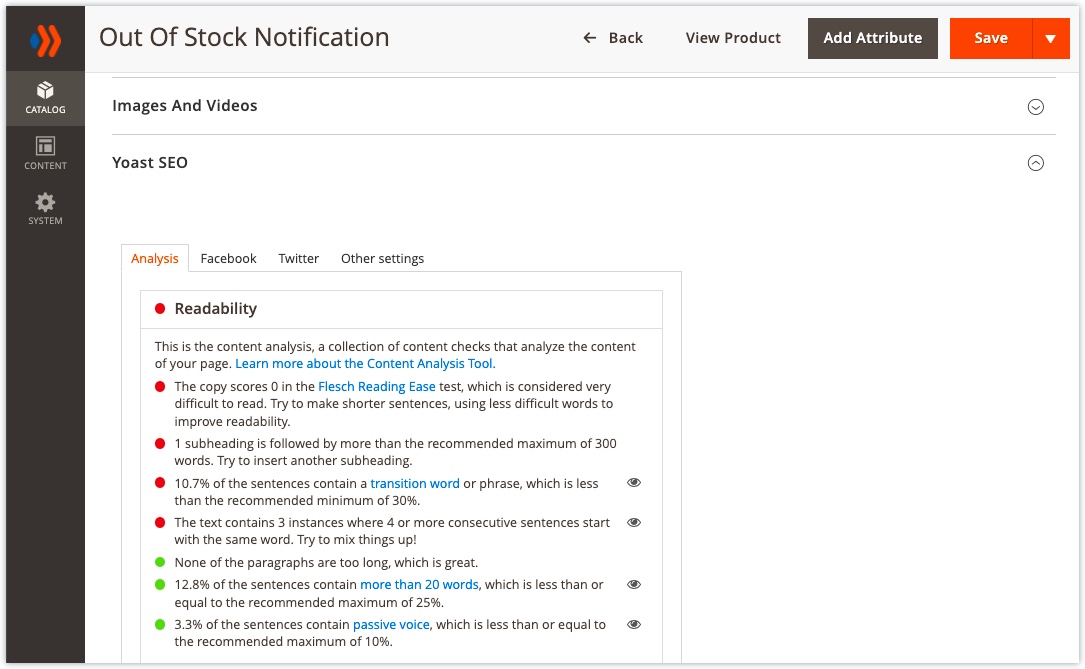
Task: Open the Flesch Reading Ease link
Action: pos(376,386)
